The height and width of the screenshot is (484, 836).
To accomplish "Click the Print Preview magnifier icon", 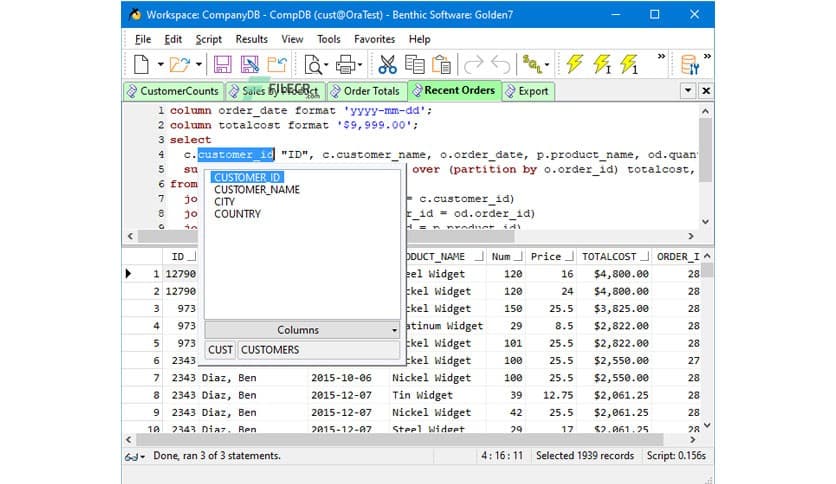I will pos(313,65).
